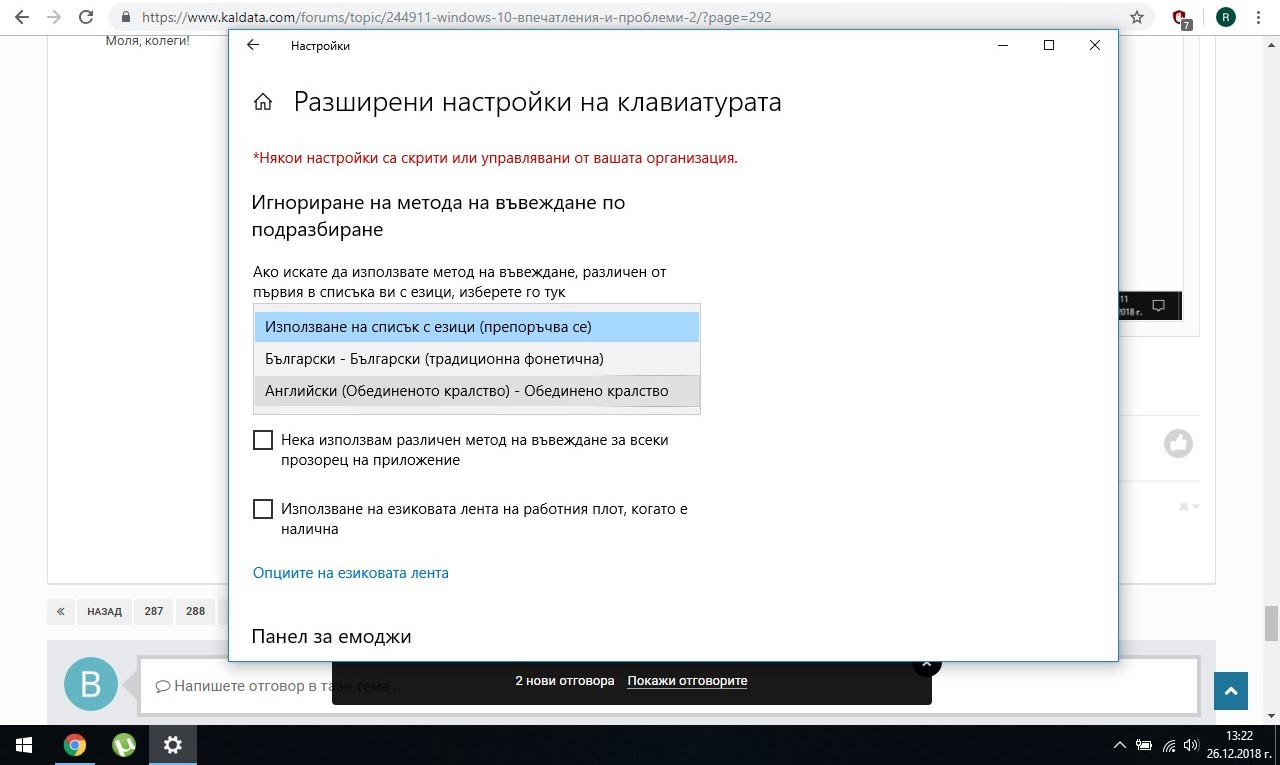The height and width of the screenshot is (765, 1280).
Task: Open uTorrent from the taskbar
Action: coord(124,745)
